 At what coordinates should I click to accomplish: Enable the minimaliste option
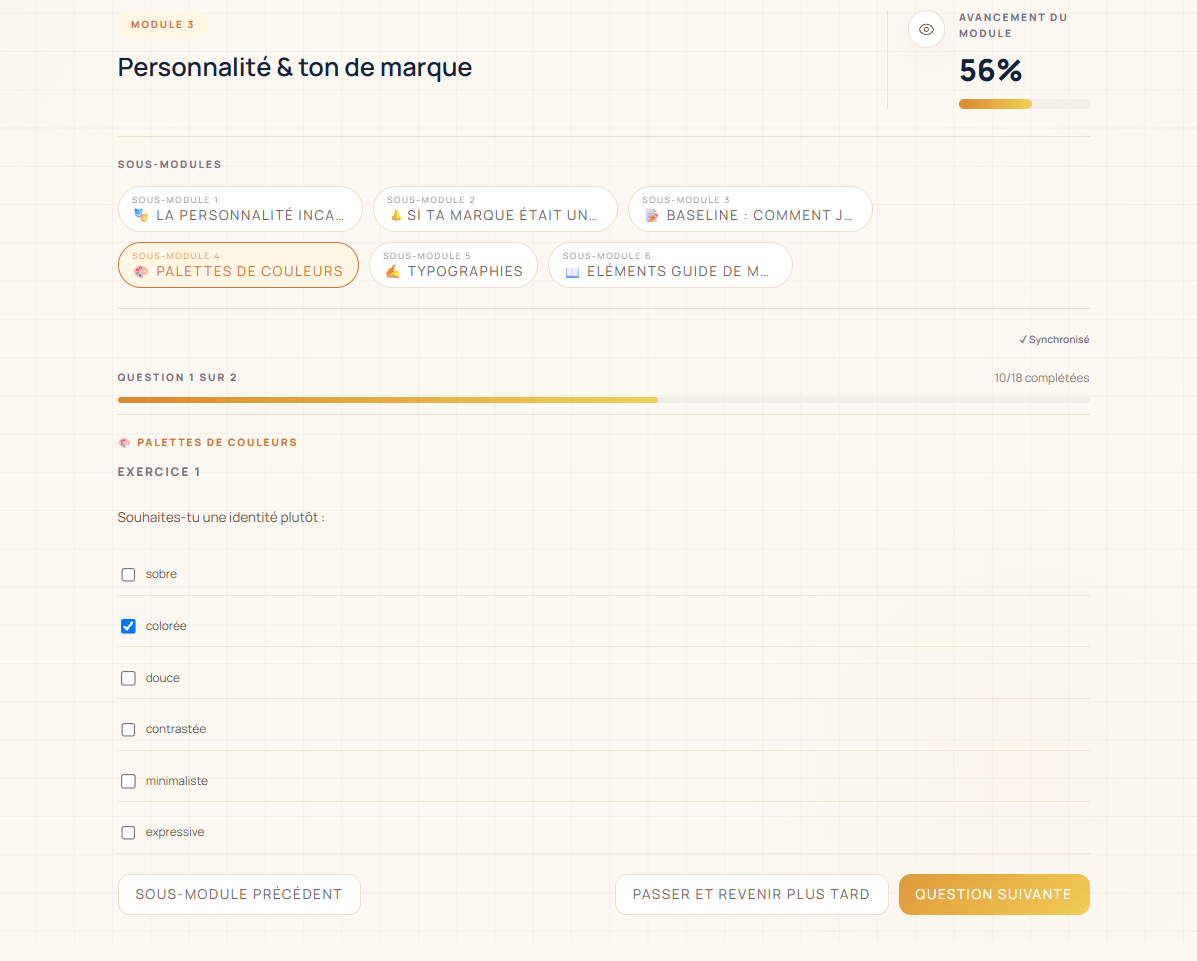[x=128, y=781]
